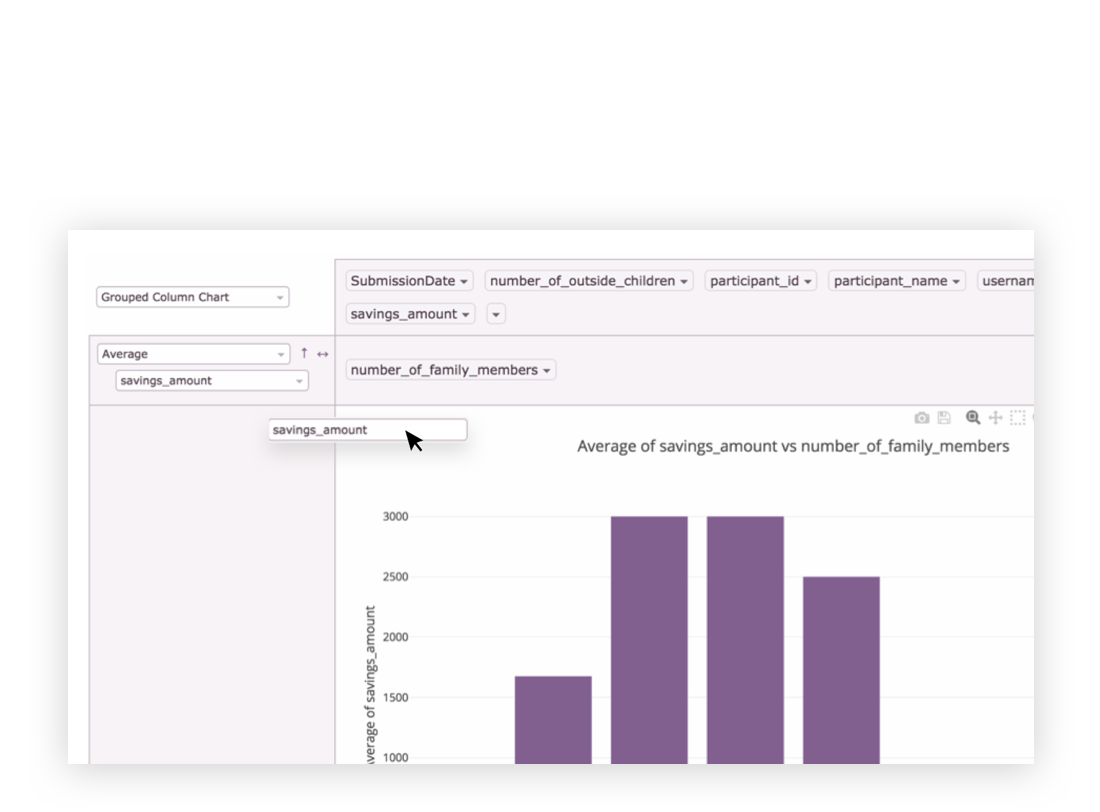Choose the box select dotted-square tool
This screenshot has height=812, width=1100.
pyautogui.click(x=1017, y=418)
